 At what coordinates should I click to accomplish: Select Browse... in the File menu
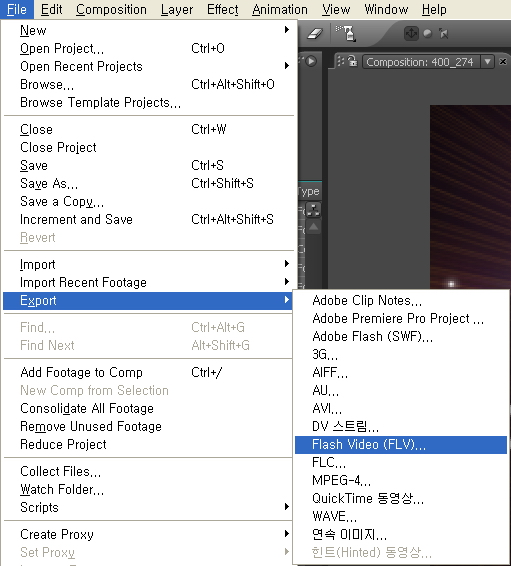148,84
